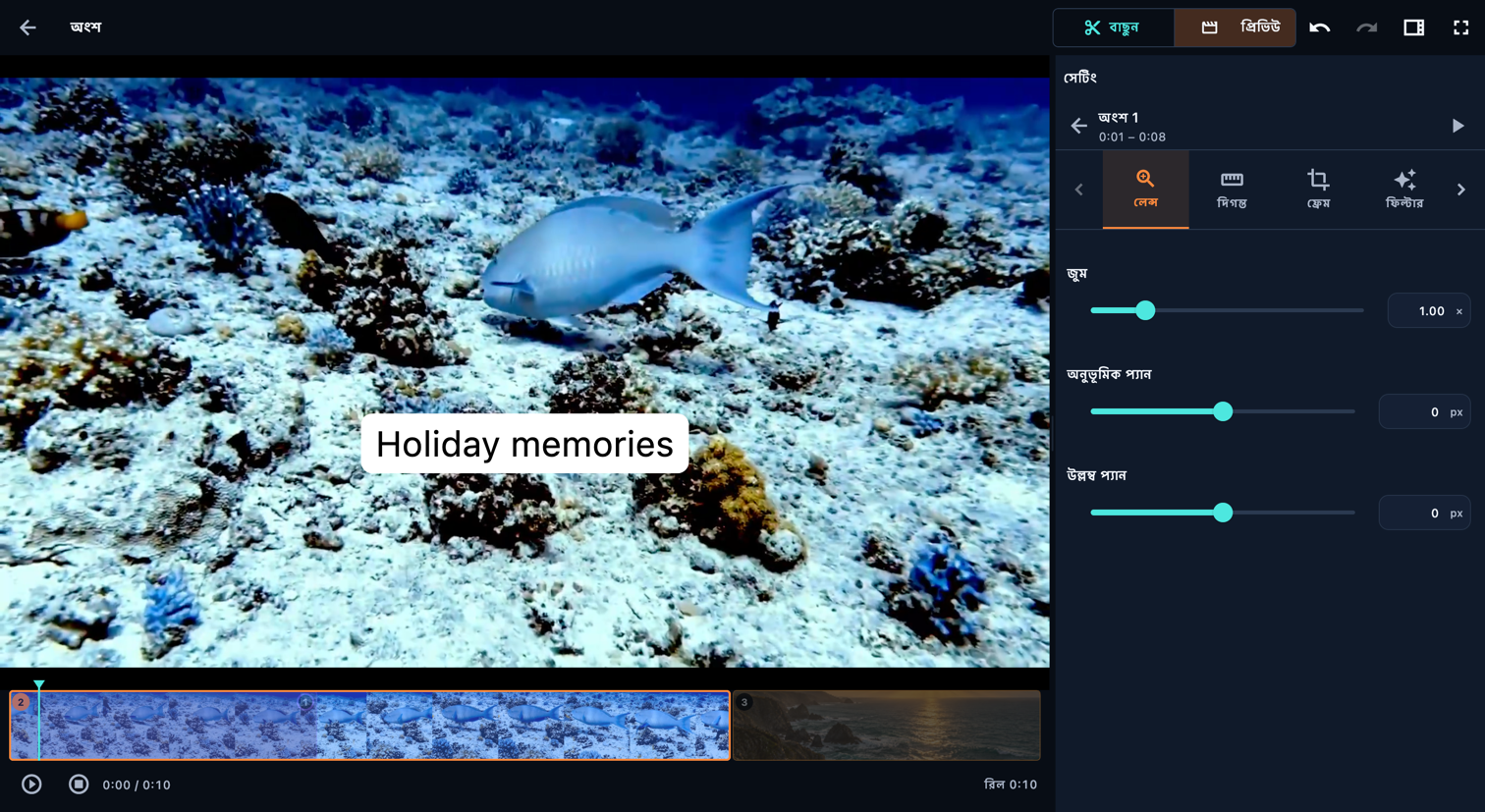Screen dimensions: 1485x812
Task: Open the লেন্স tab
Action: [x=1145, y=189]
